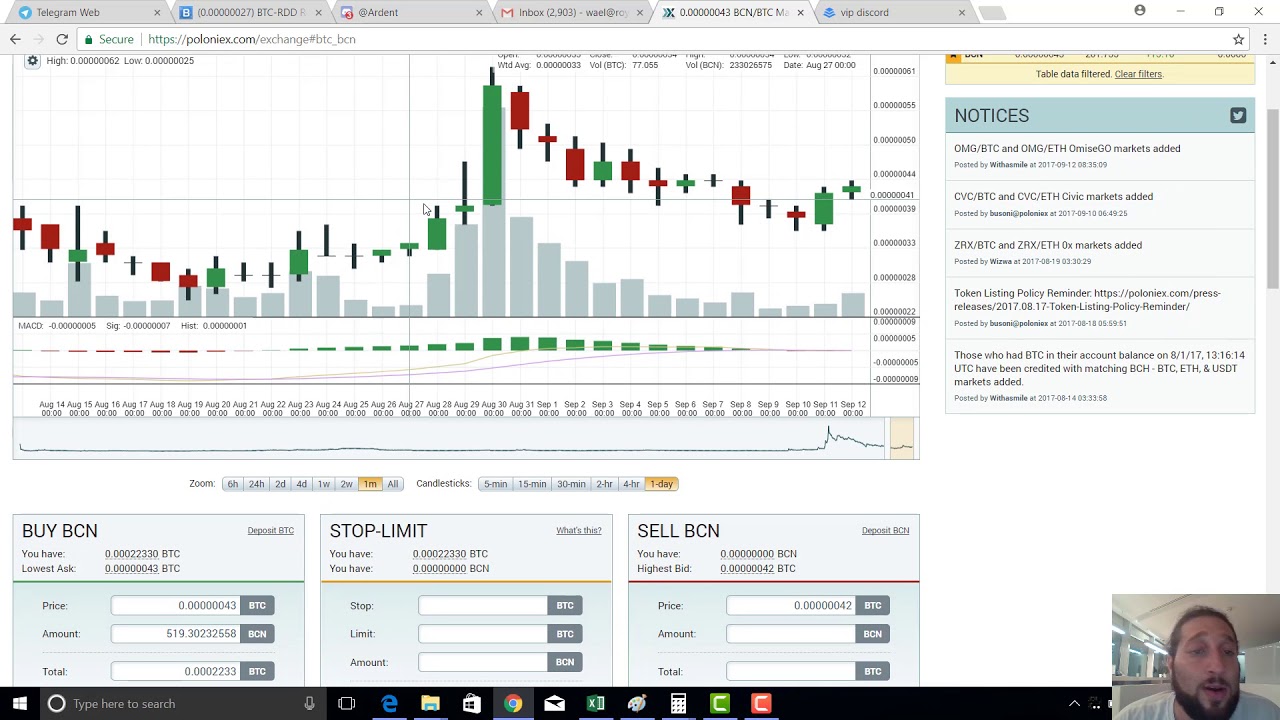
Task: Open Calculator from taskbar
Action: coord(678,703)
